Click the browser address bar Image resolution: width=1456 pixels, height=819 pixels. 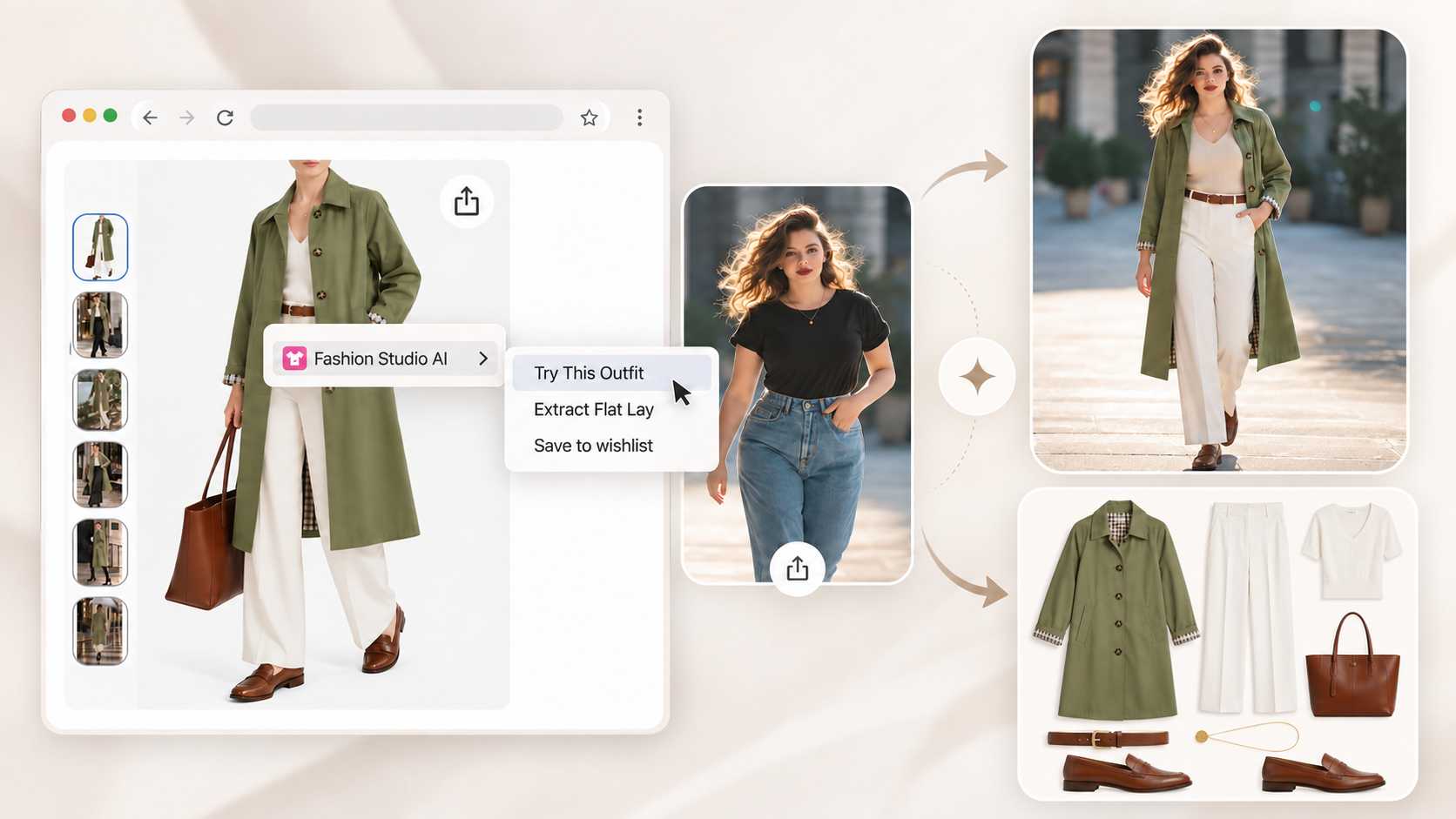(407, 117)
